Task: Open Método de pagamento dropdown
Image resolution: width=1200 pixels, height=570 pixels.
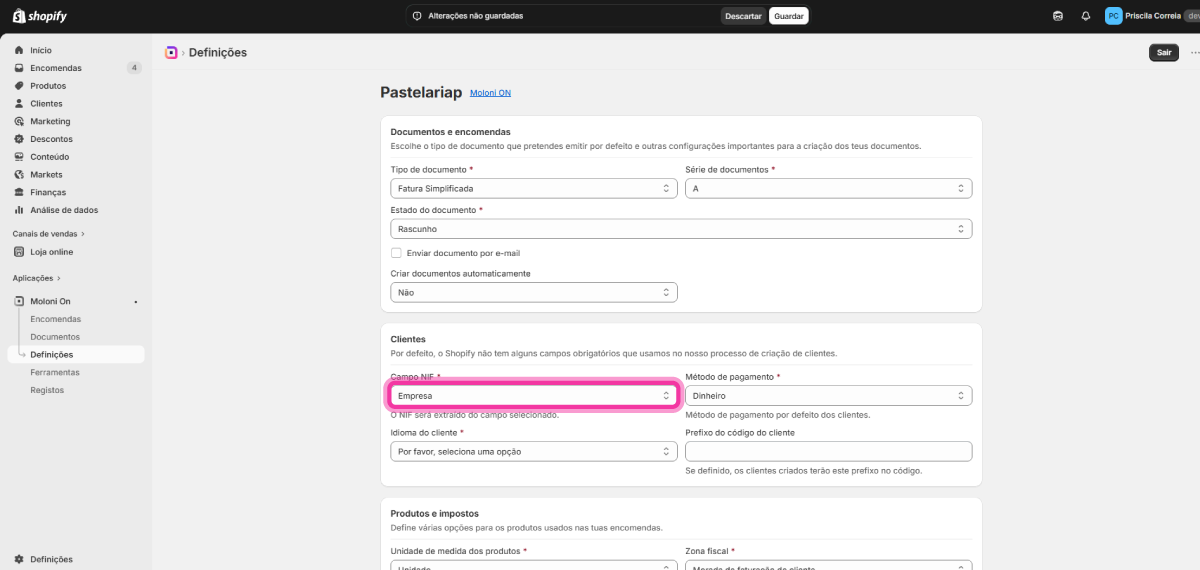Action: [828, 396]
